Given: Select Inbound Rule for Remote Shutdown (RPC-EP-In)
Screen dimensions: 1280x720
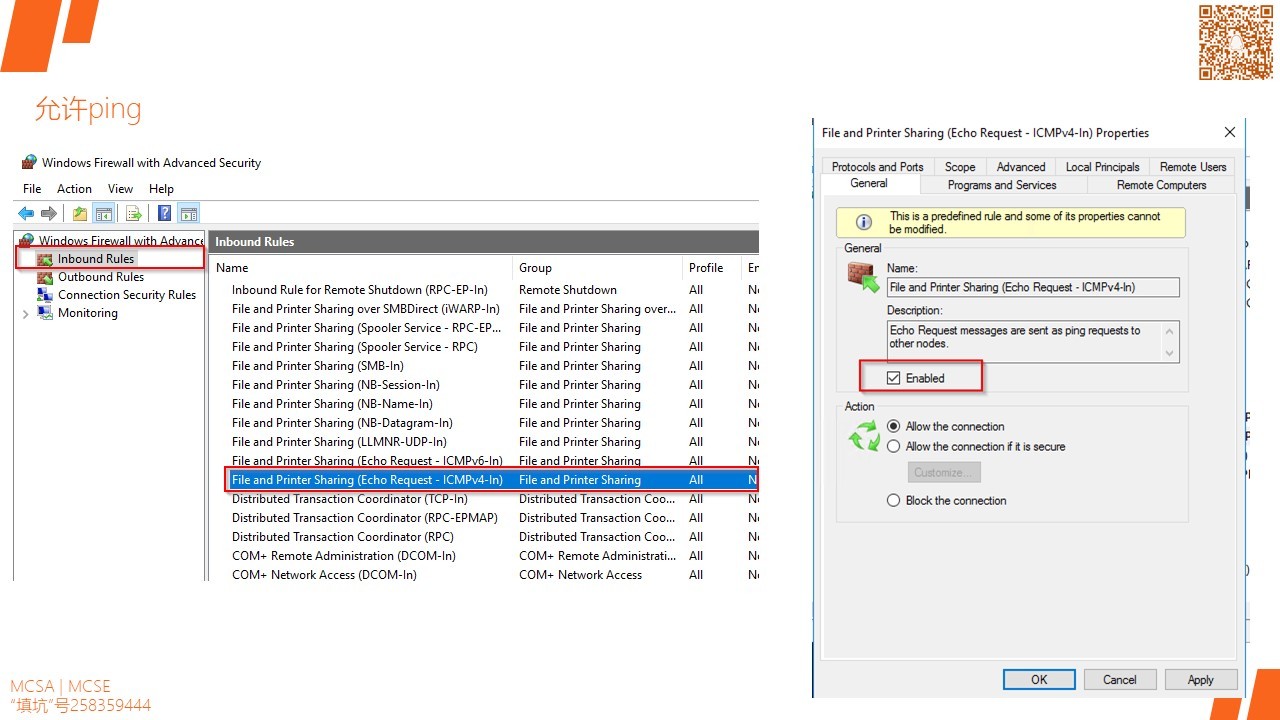Looking at the screenshot, I should (x=494, y=290).
